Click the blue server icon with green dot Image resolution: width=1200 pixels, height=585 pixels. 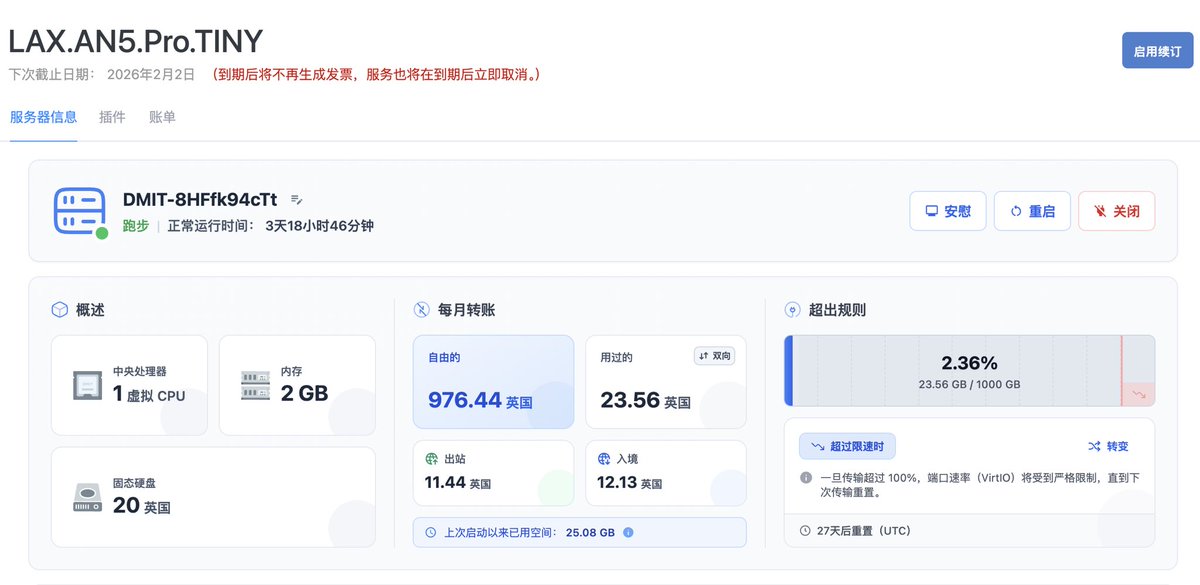(x=80, y=212)
